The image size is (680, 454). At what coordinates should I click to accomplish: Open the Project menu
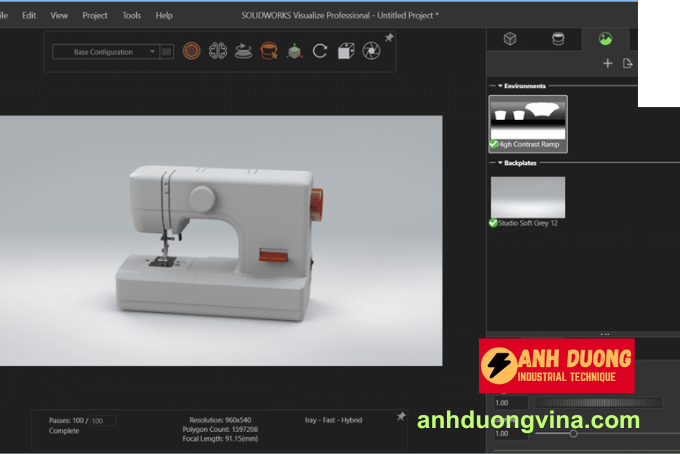95,15
